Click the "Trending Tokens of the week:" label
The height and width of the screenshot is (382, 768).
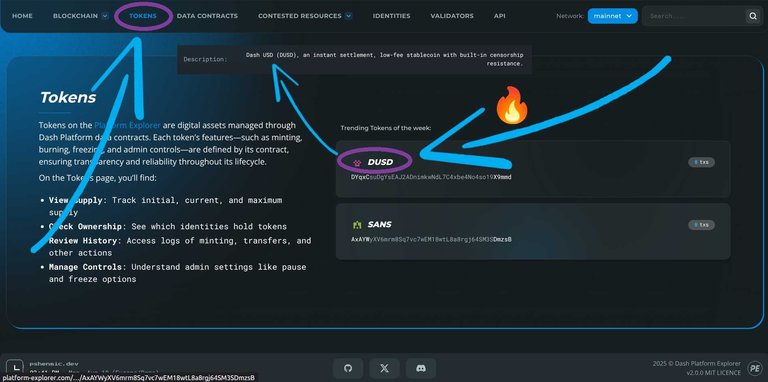click(x=386, y=128)
